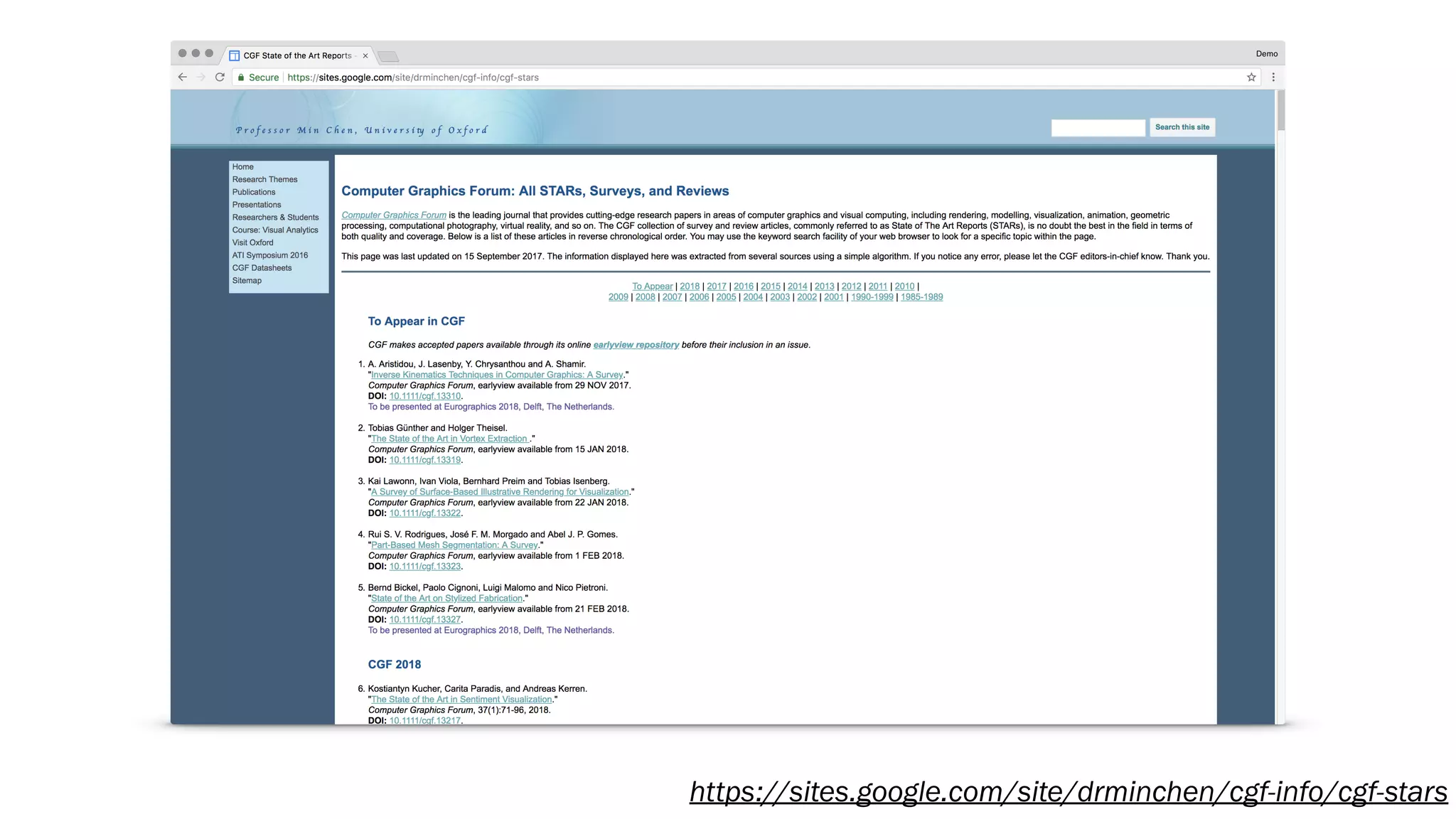Image resolution: width=1456 pixels, height=819 pixels.
Task: Reload the page with refresh icon
Action: [220, 77]
